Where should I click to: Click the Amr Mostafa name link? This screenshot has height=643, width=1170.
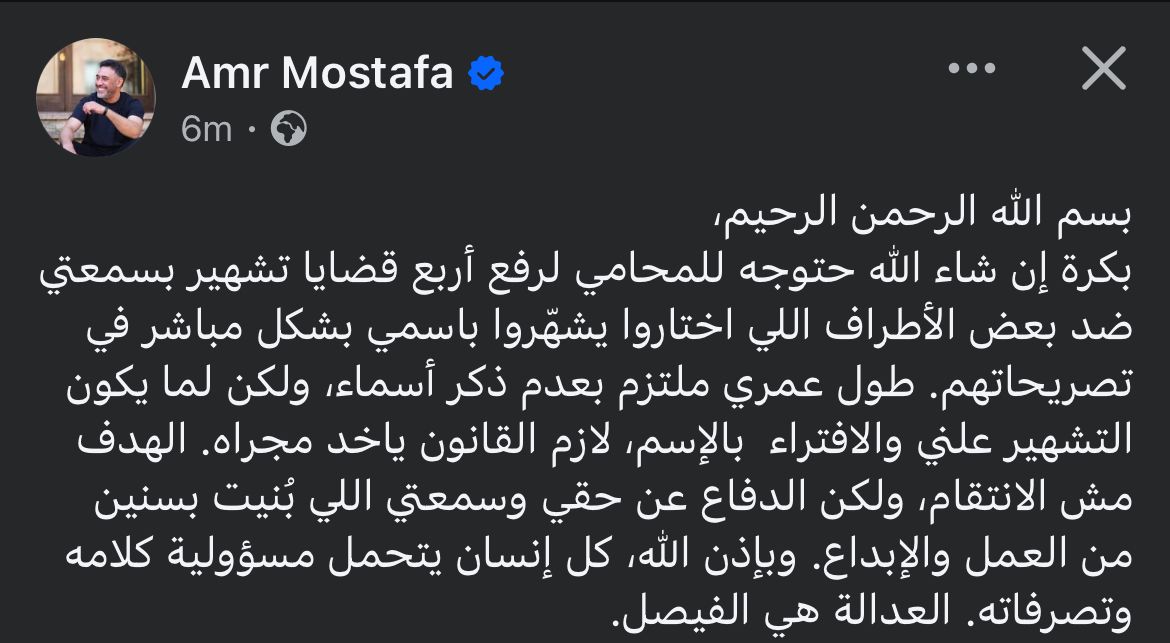coord(317,74)
